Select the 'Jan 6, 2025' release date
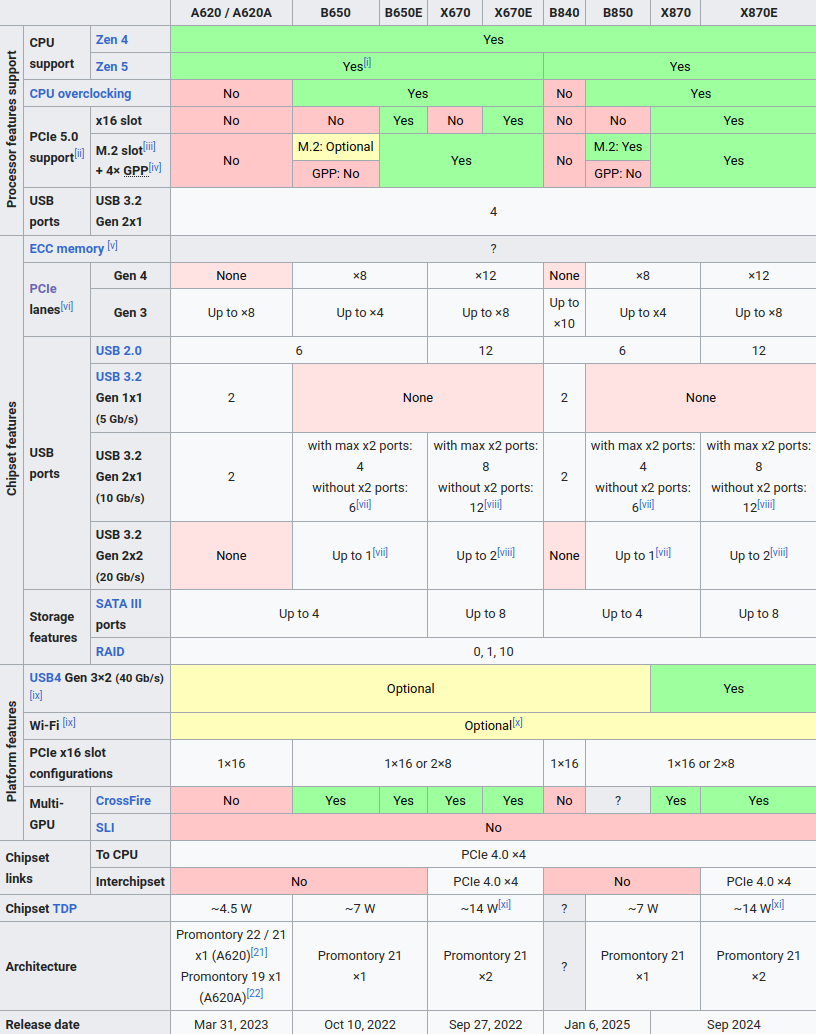This screenshot has height=1034, width=816. click(x=597, y=1025)
